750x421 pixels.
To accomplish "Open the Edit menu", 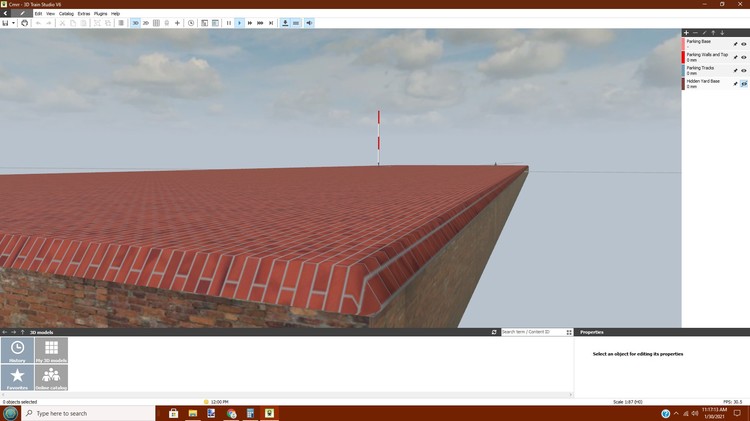I will click(38, 14).
